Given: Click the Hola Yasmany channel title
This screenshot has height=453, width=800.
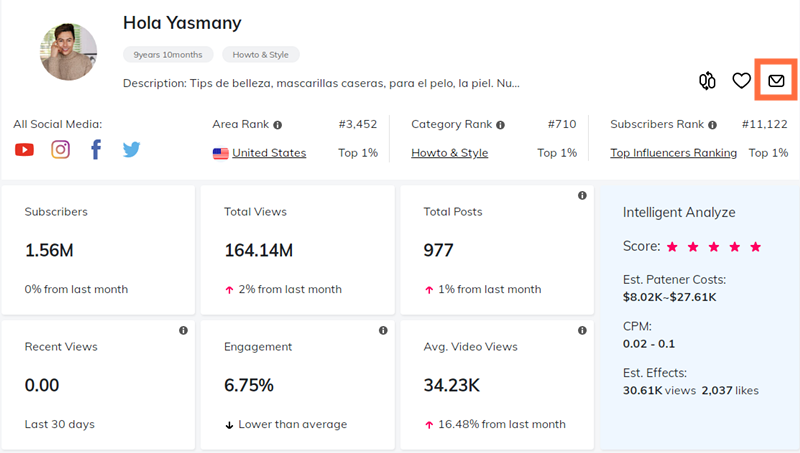Looking at the screenshot, I should coord(182,22).
